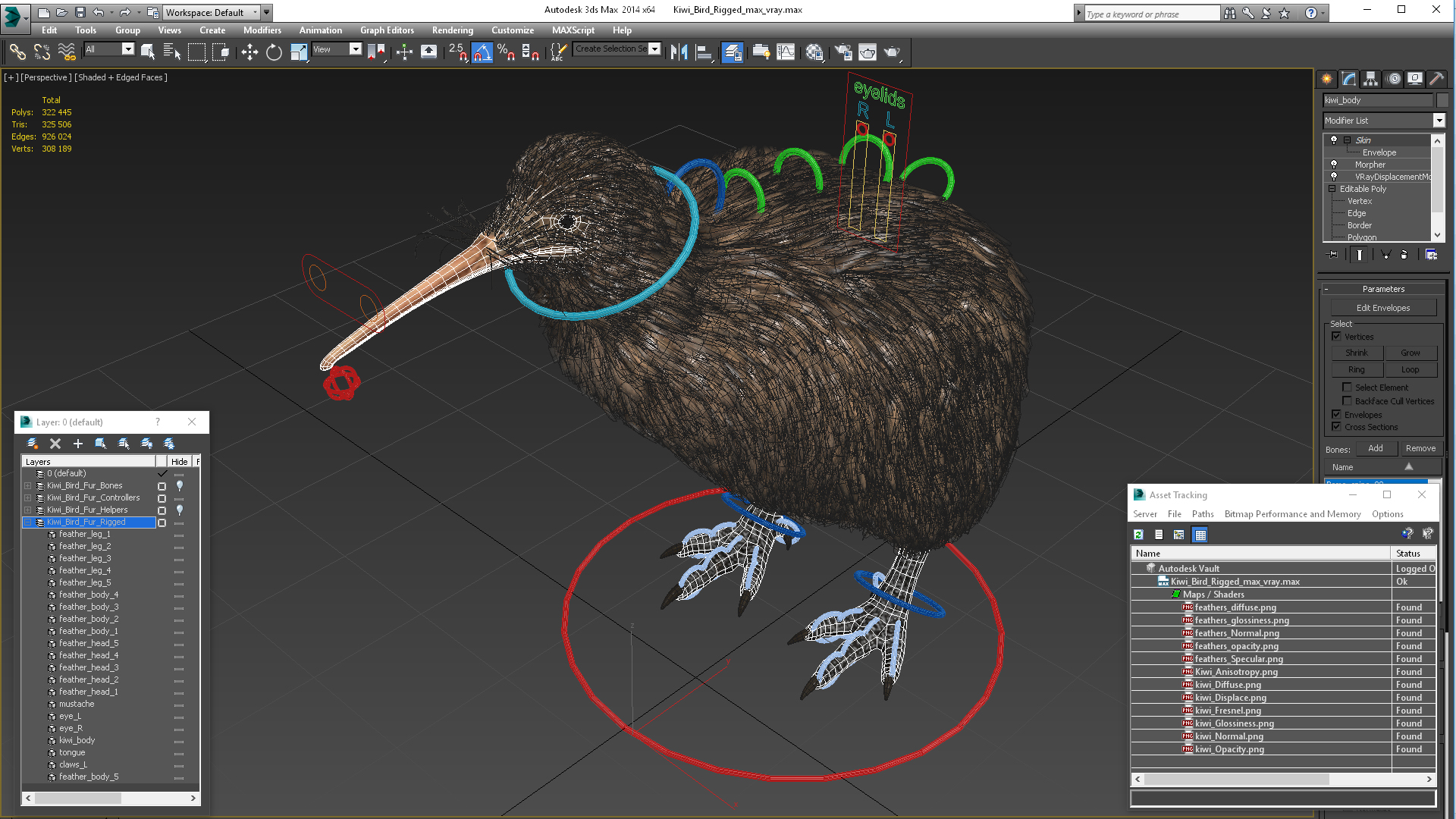Select the Rotate tool
This screenshot has height=819, width=1456.
[x=274, y=52]
